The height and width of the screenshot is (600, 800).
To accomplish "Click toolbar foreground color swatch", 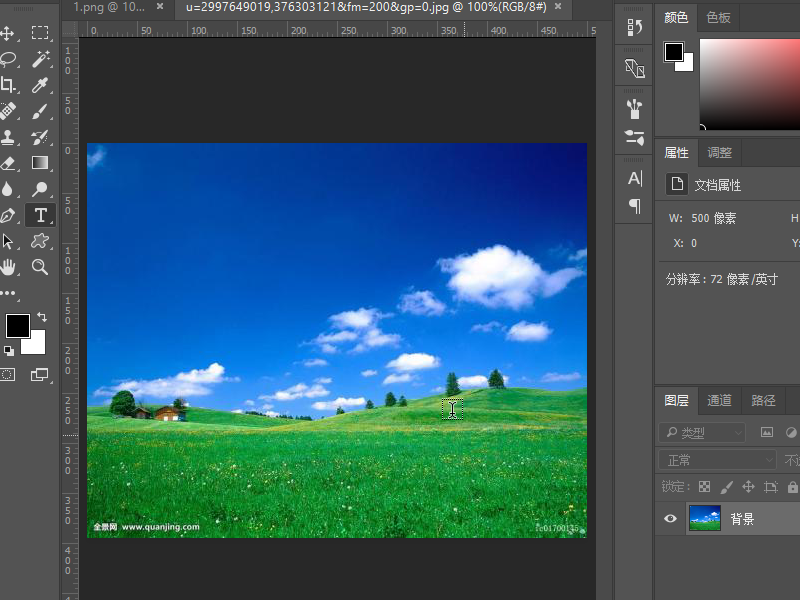I will pos(17,326).
